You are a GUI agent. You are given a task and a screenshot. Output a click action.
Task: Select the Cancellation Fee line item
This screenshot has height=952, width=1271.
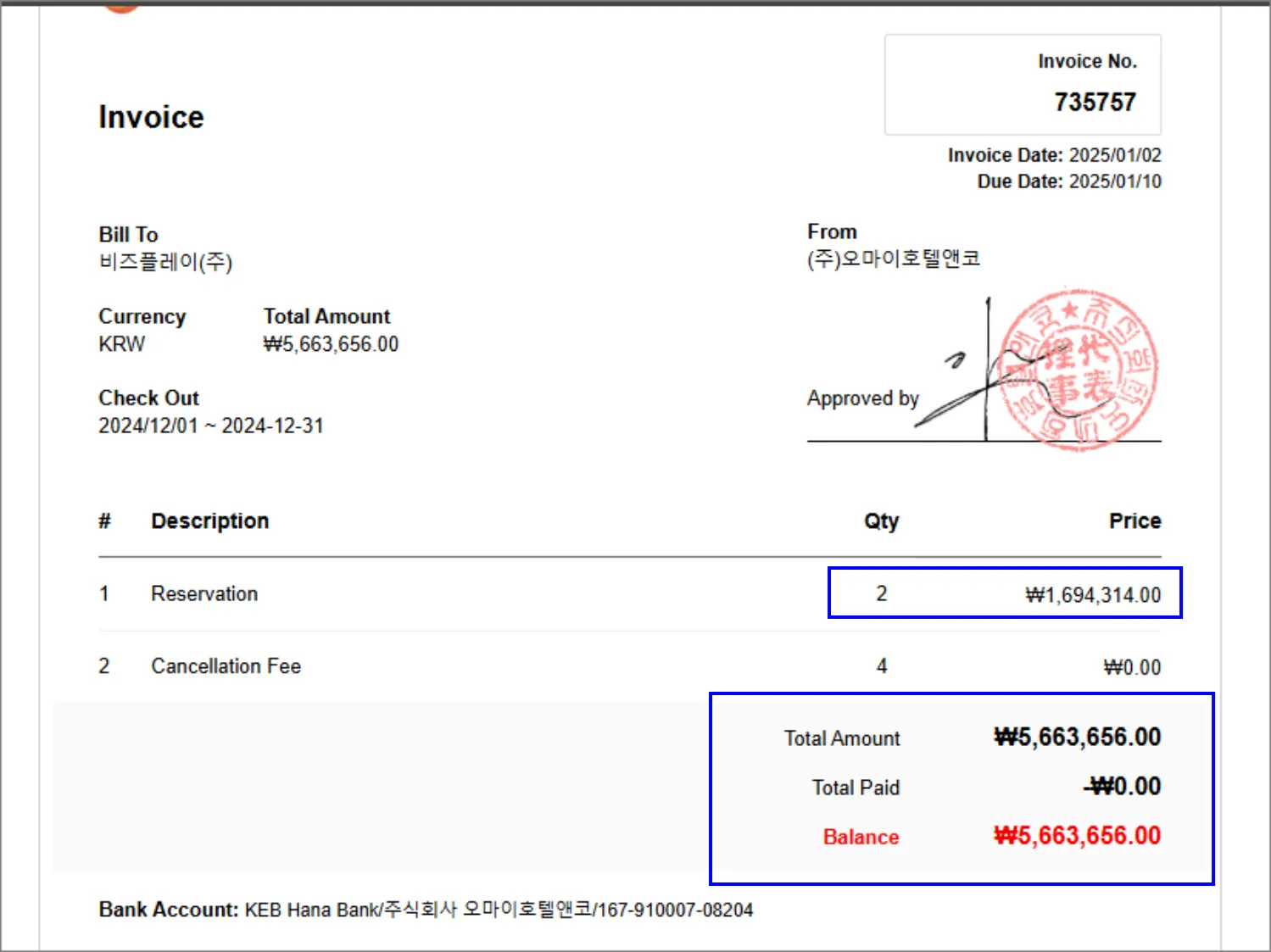click(x=226, y=666)
